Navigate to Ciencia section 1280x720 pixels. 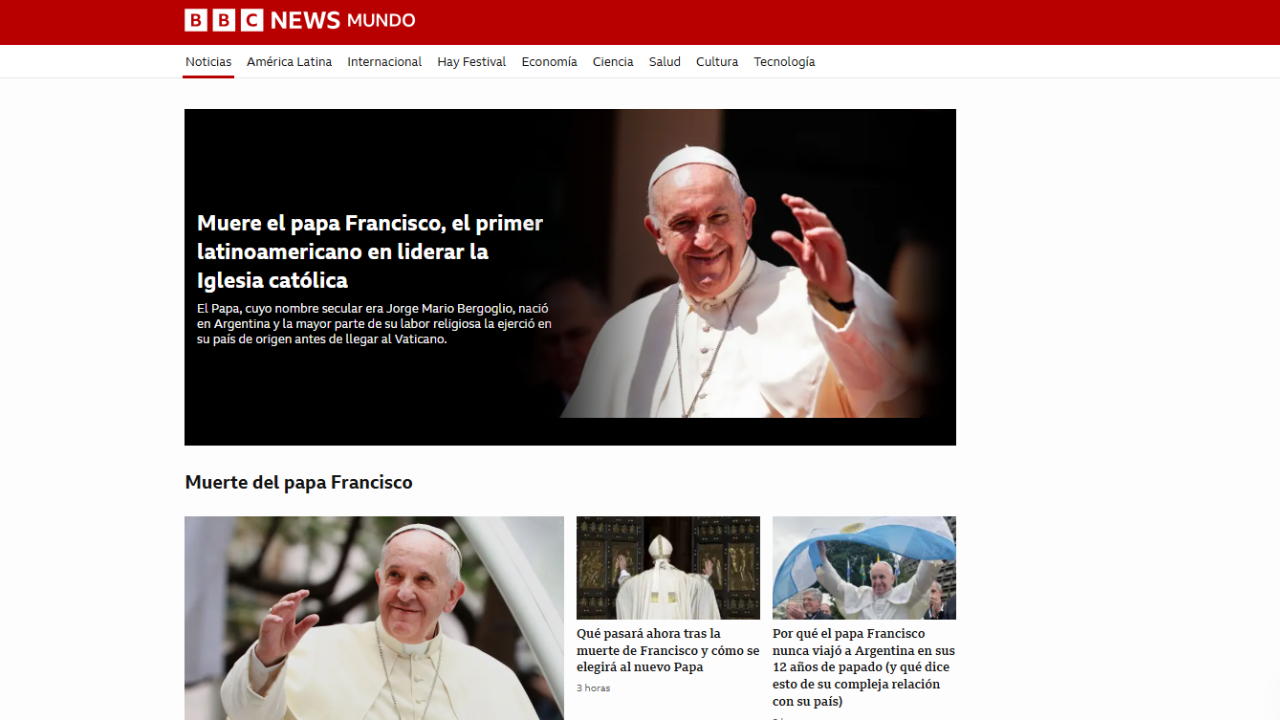point(612,62)
